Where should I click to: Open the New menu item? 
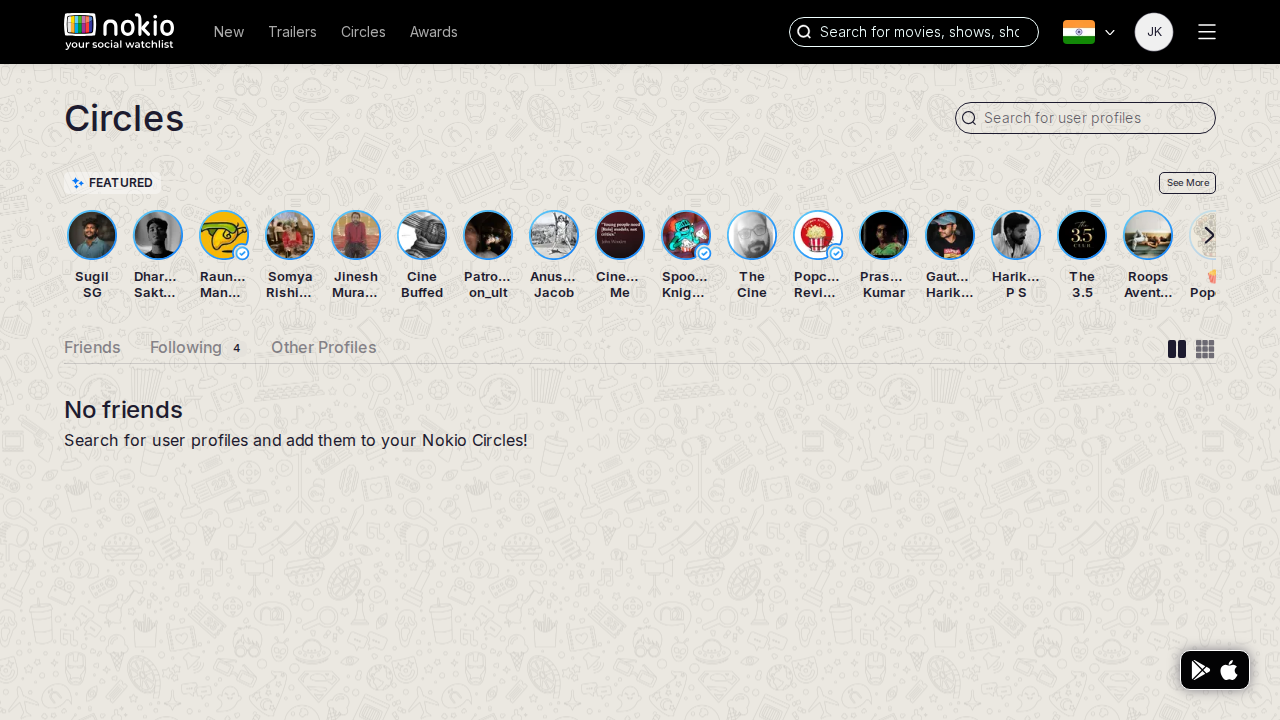click(229, 32)
